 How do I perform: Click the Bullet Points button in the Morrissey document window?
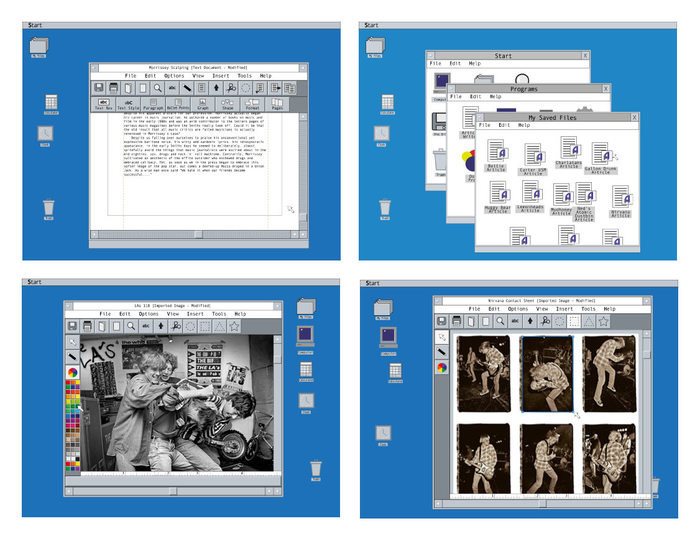178,104
